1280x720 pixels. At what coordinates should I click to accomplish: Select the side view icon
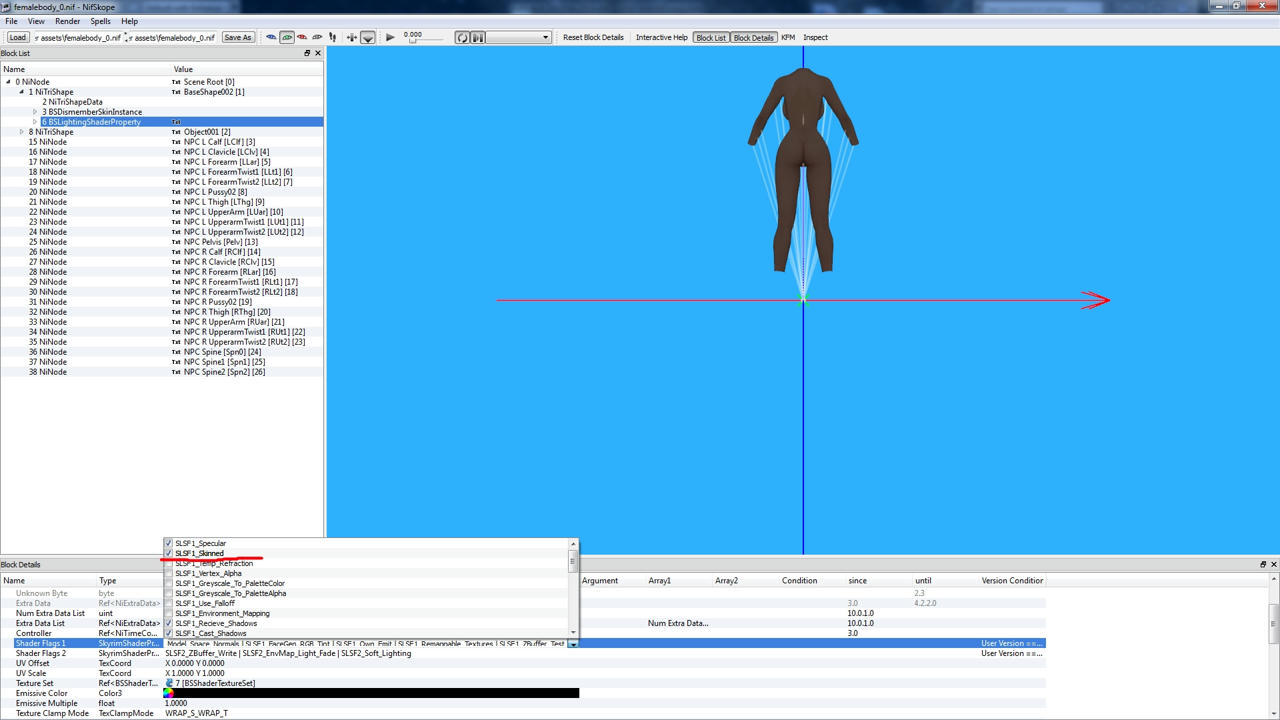(x=302, y=37)
